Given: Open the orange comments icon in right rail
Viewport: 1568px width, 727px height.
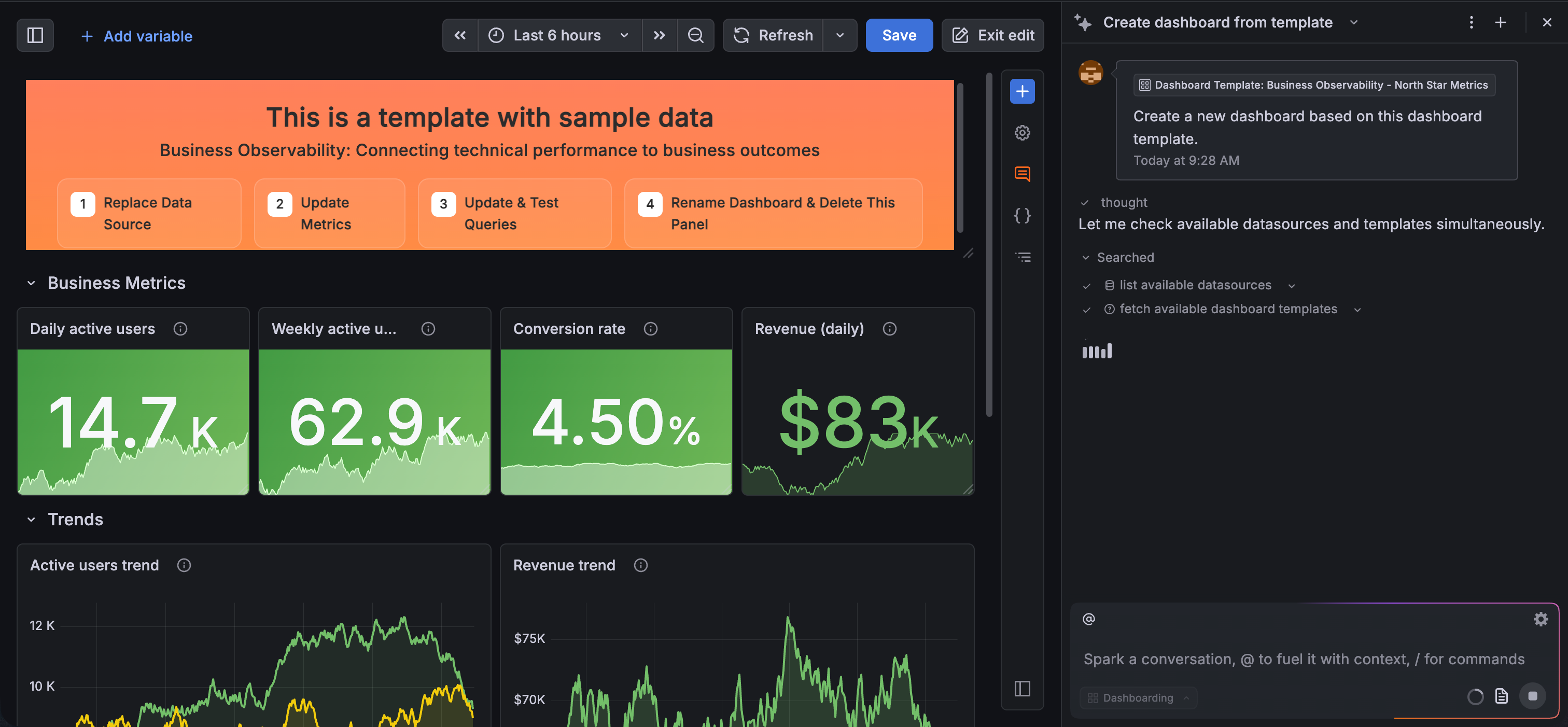Looking at the screenshot, I should click(x=1022, y=174).
